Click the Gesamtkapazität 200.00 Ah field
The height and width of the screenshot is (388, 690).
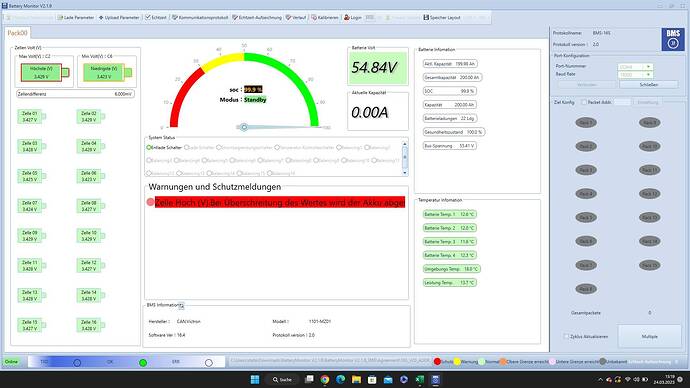pyautogui.click(x=452, y=77)
